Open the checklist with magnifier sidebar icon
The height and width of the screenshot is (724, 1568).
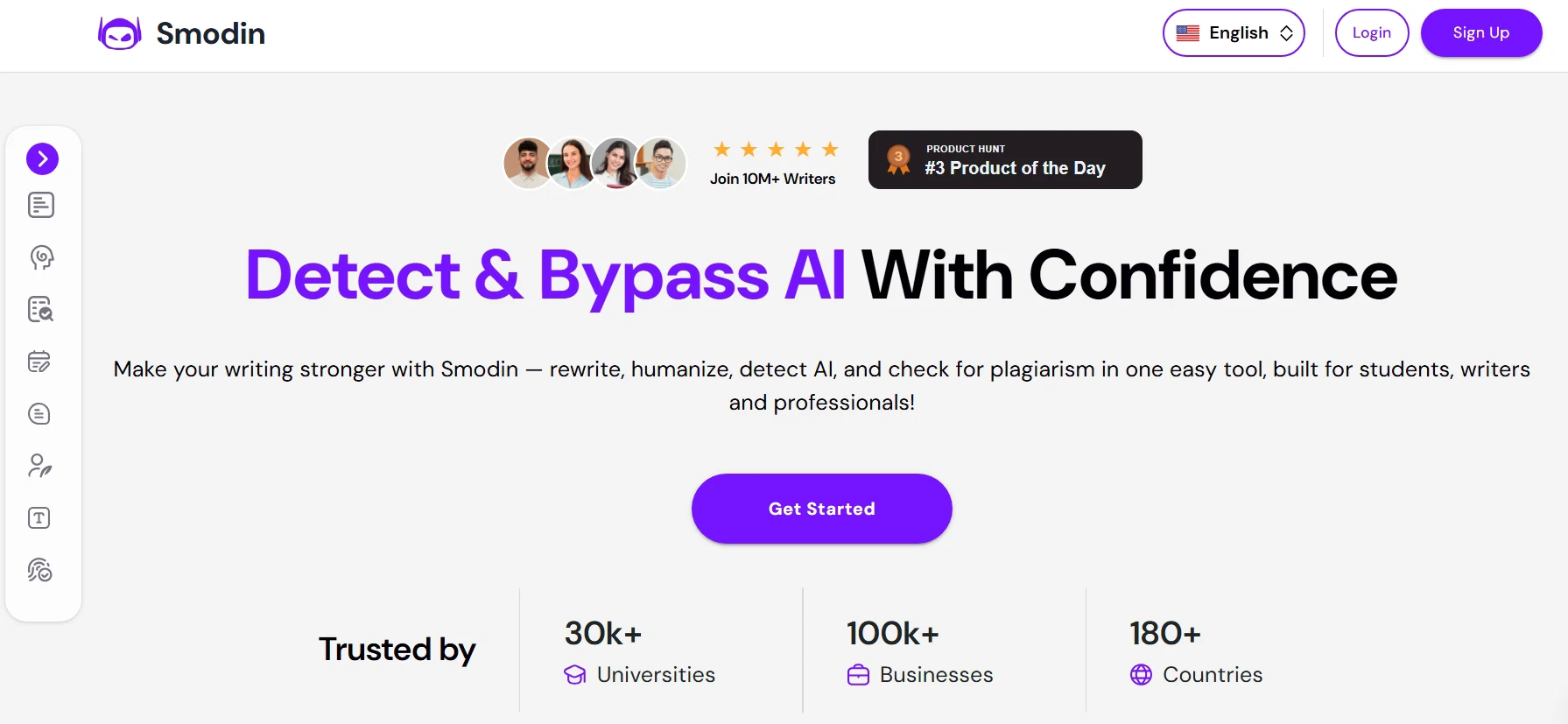pos(41,309)
